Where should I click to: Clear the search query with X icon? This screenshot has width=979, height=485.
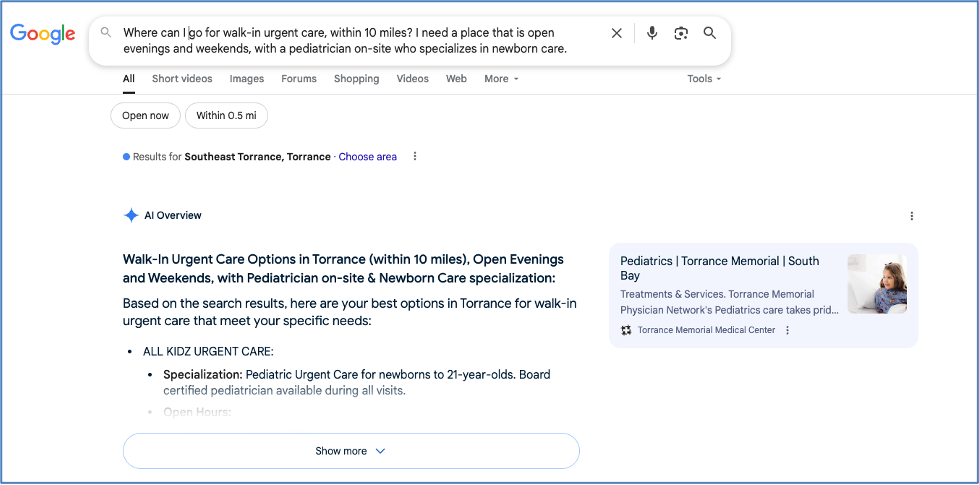coord(616,34)
